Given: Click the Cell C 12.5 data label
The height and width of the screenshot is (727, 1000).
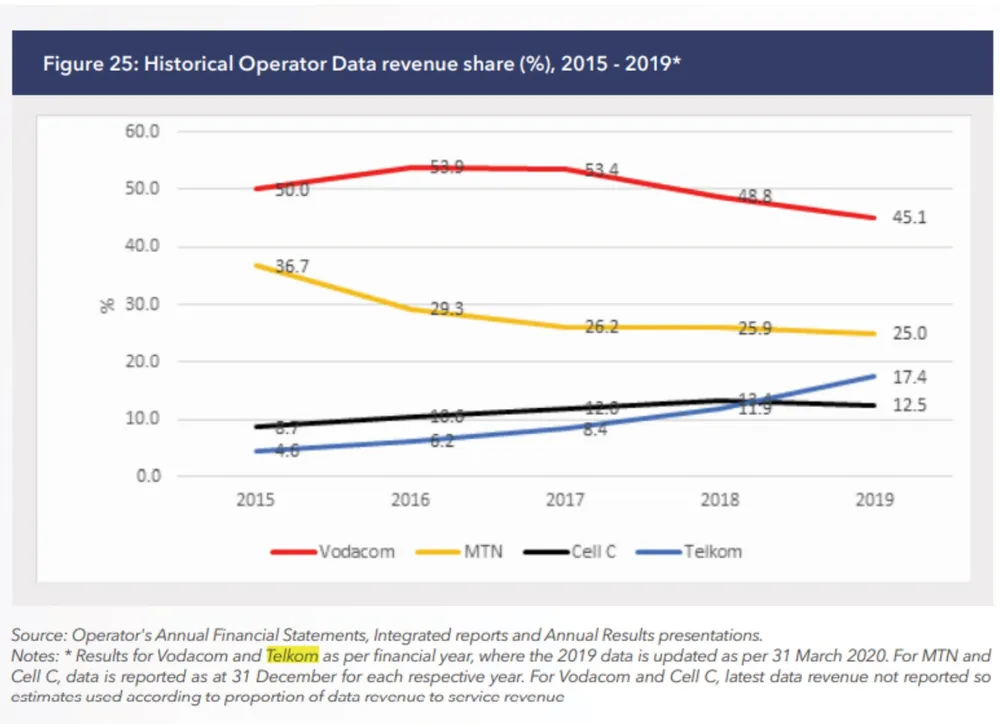Looking at the screenshot, I should click(x=909, y=406).
